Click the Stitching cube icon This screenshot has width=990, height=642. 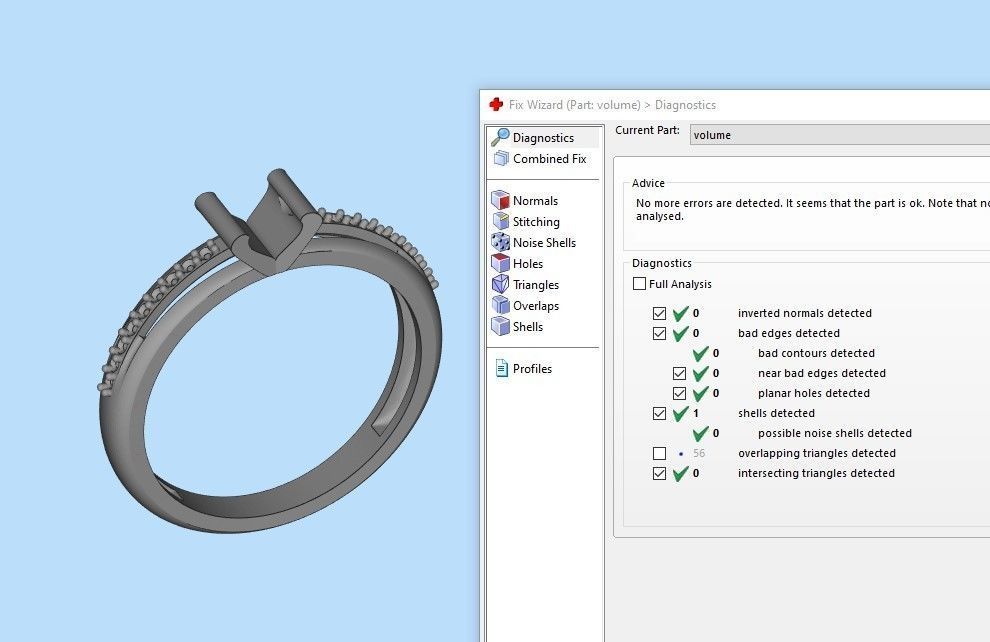(501, 221)
